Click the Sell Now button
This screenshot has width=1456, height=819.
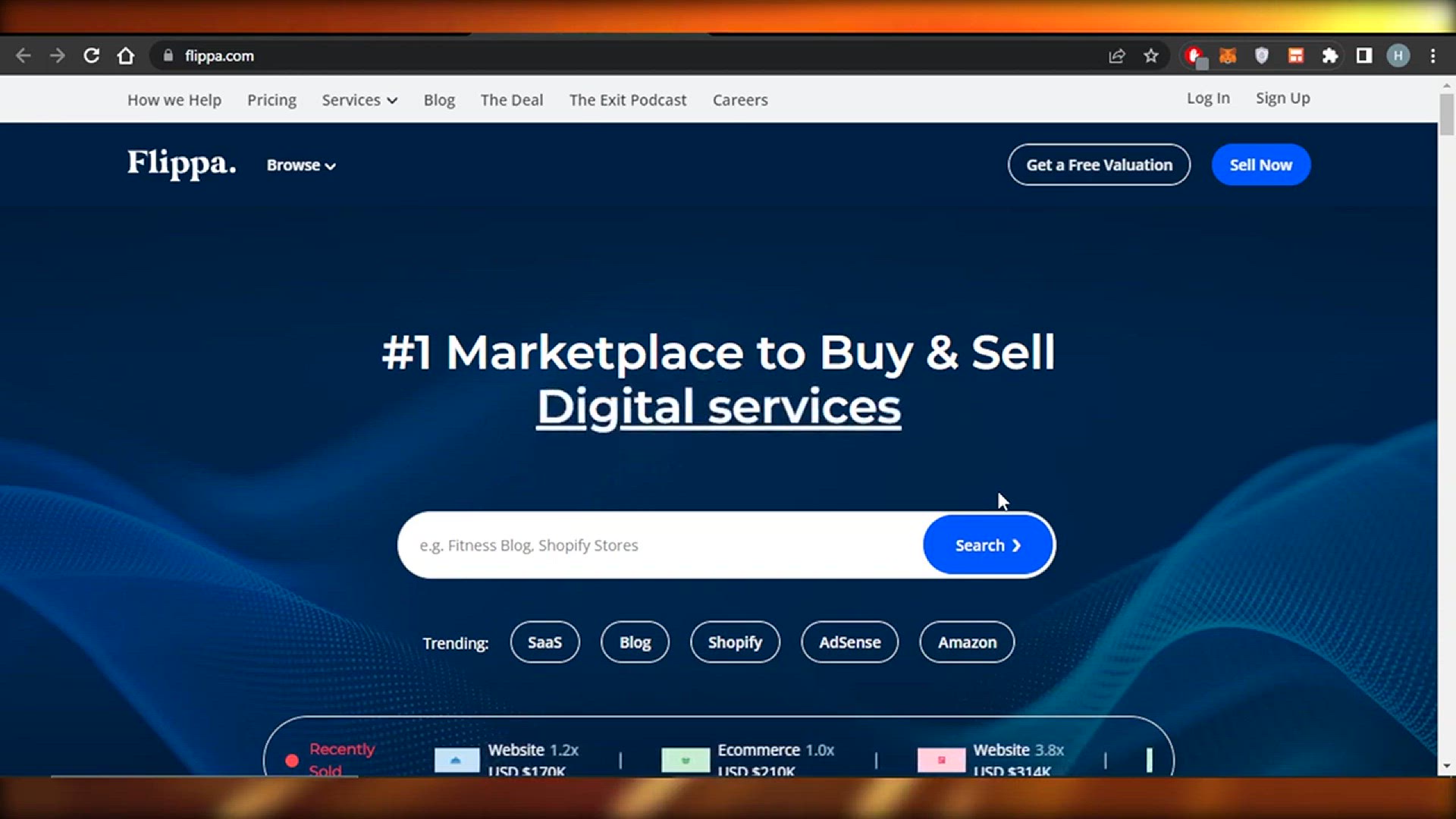[x=1261, y=165]
